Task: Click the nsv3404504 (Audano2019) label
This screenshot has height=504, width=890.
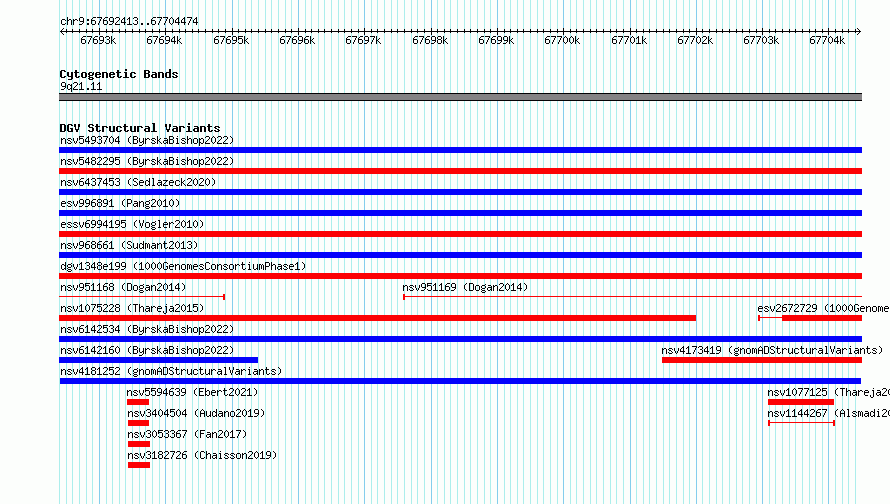Action: tap(196, 413)
